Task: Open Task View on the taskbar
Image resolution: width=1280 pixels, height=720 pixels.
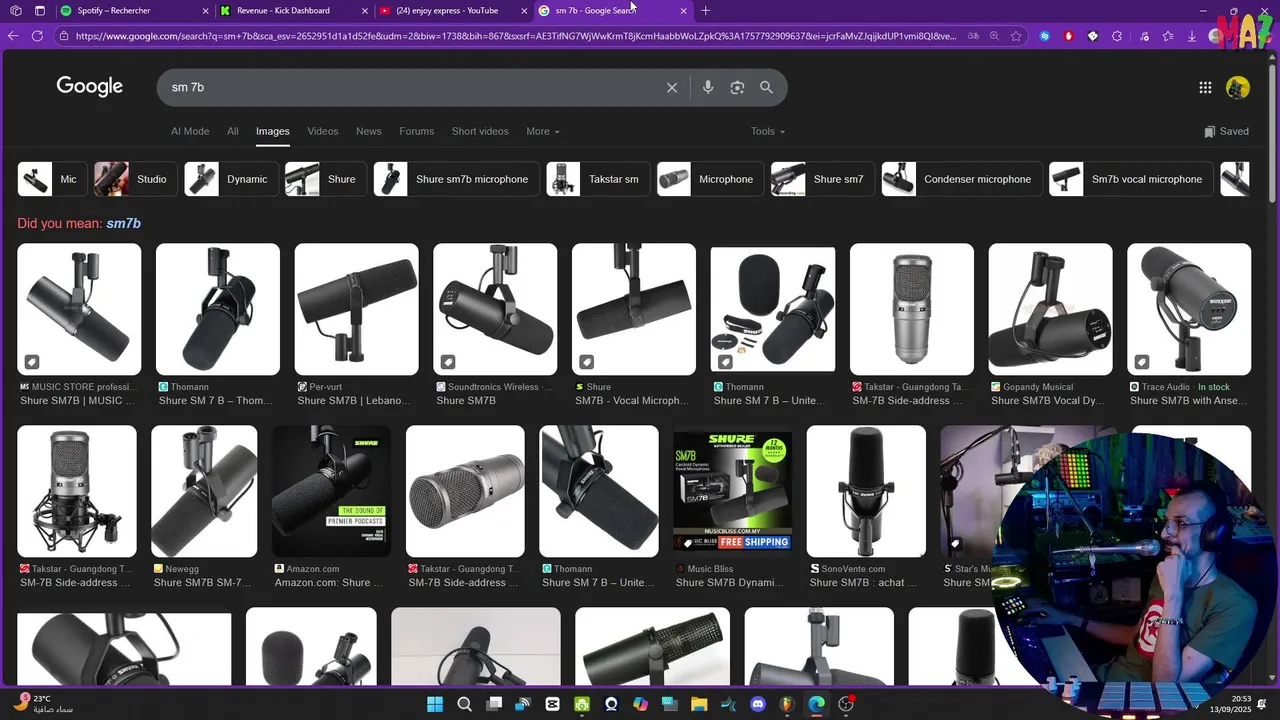Action: [494, 704]
